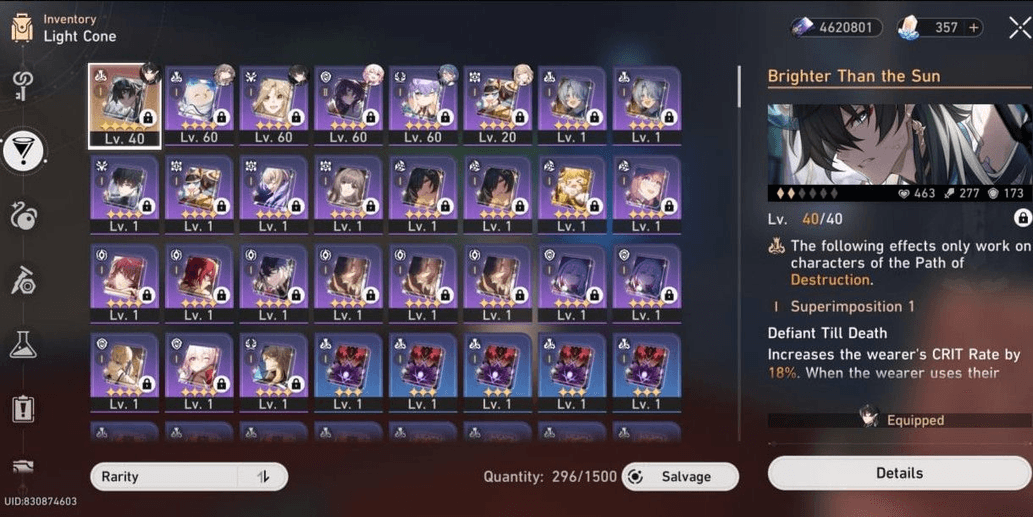Open Details for the selected light cone
The height and width of the screenshot is (517, 1033).
[899, 473]
